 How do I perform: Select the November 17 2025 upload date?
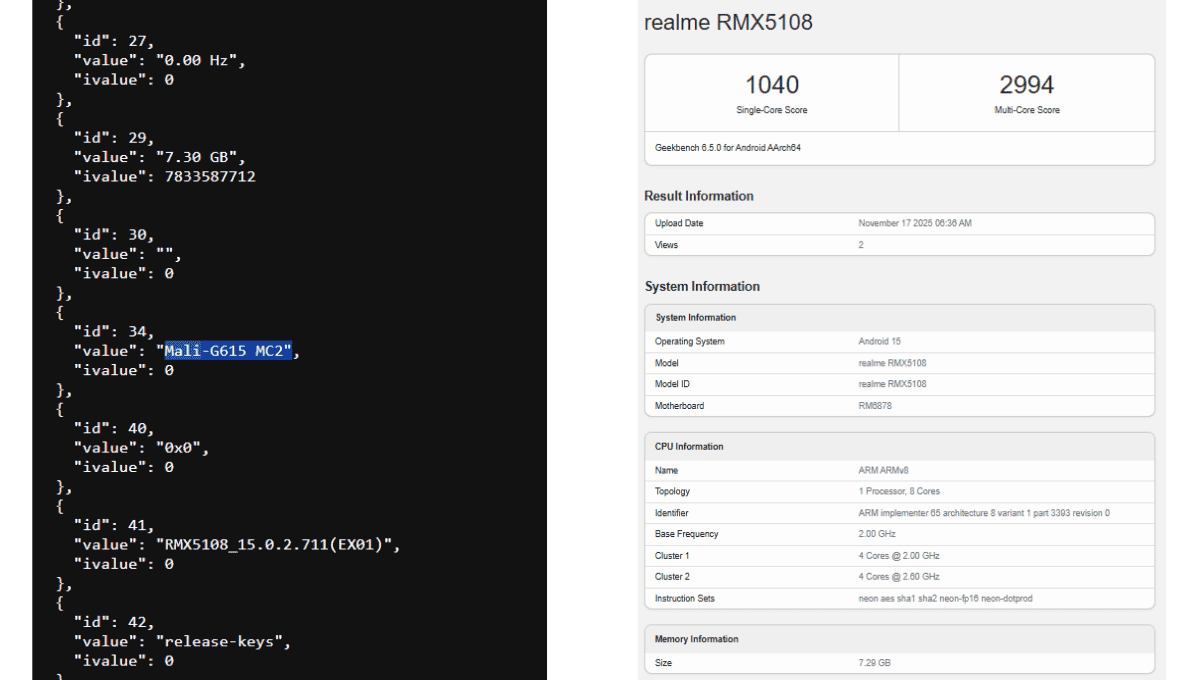tap(915, 223)
